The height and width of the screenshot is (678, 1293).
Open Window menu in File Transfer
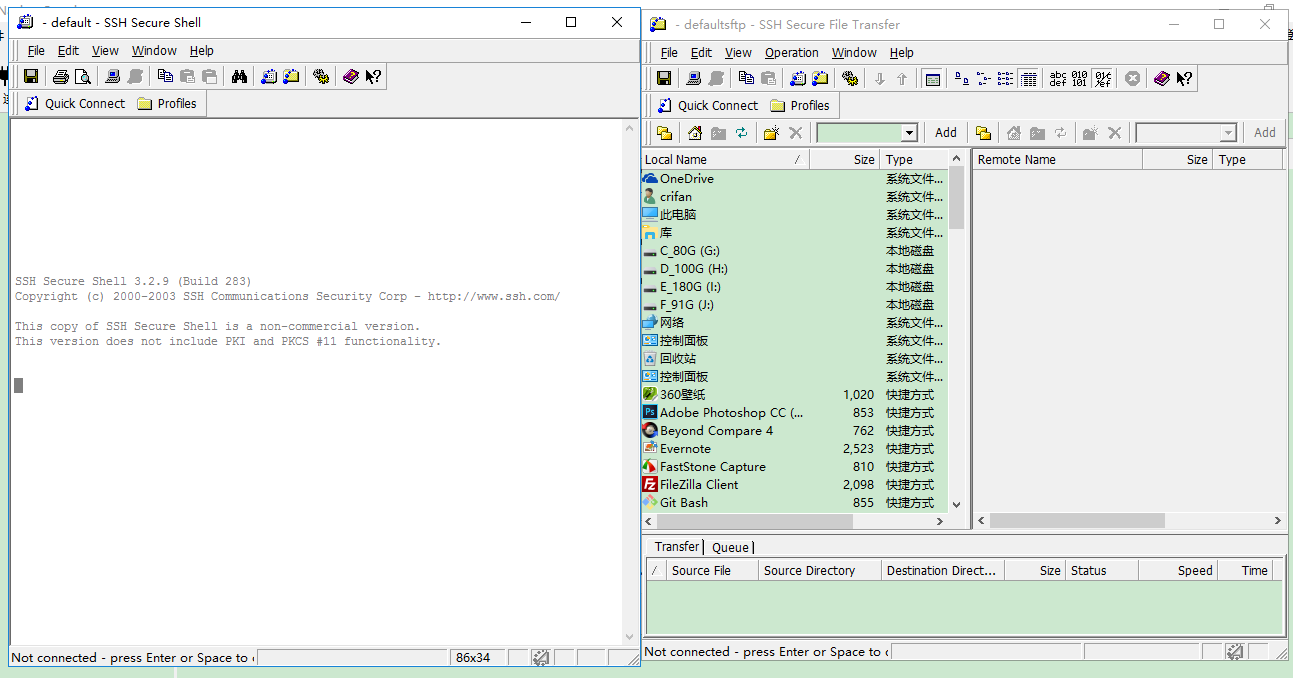tap(854, 52)
